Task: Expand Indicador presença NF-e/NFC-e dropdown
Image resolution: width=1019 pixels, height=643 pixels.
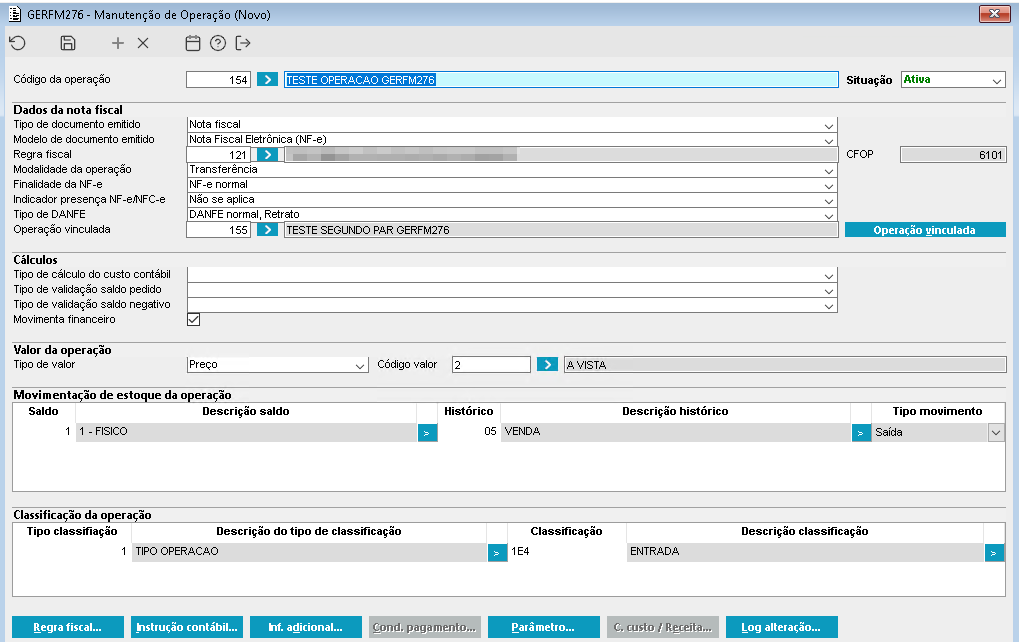Action: click(829, 200)
